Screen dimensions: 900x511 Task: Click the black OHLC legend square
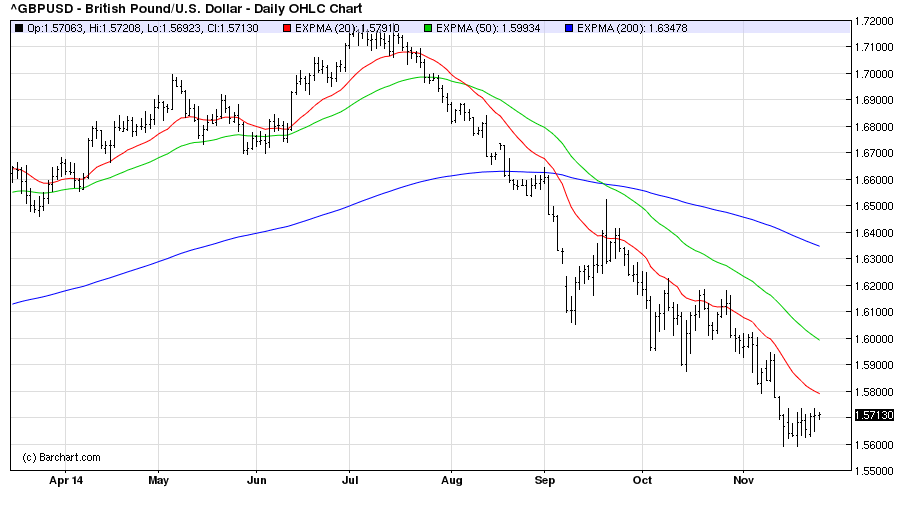tap(19, 27)
